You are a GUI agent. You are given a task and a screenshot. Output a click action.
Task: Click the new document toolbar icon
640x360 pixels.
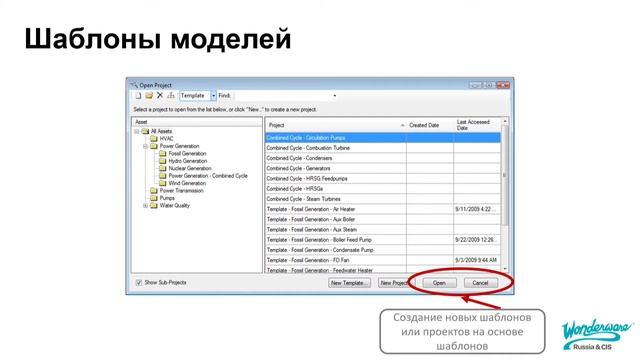click(x=138, y=96)
